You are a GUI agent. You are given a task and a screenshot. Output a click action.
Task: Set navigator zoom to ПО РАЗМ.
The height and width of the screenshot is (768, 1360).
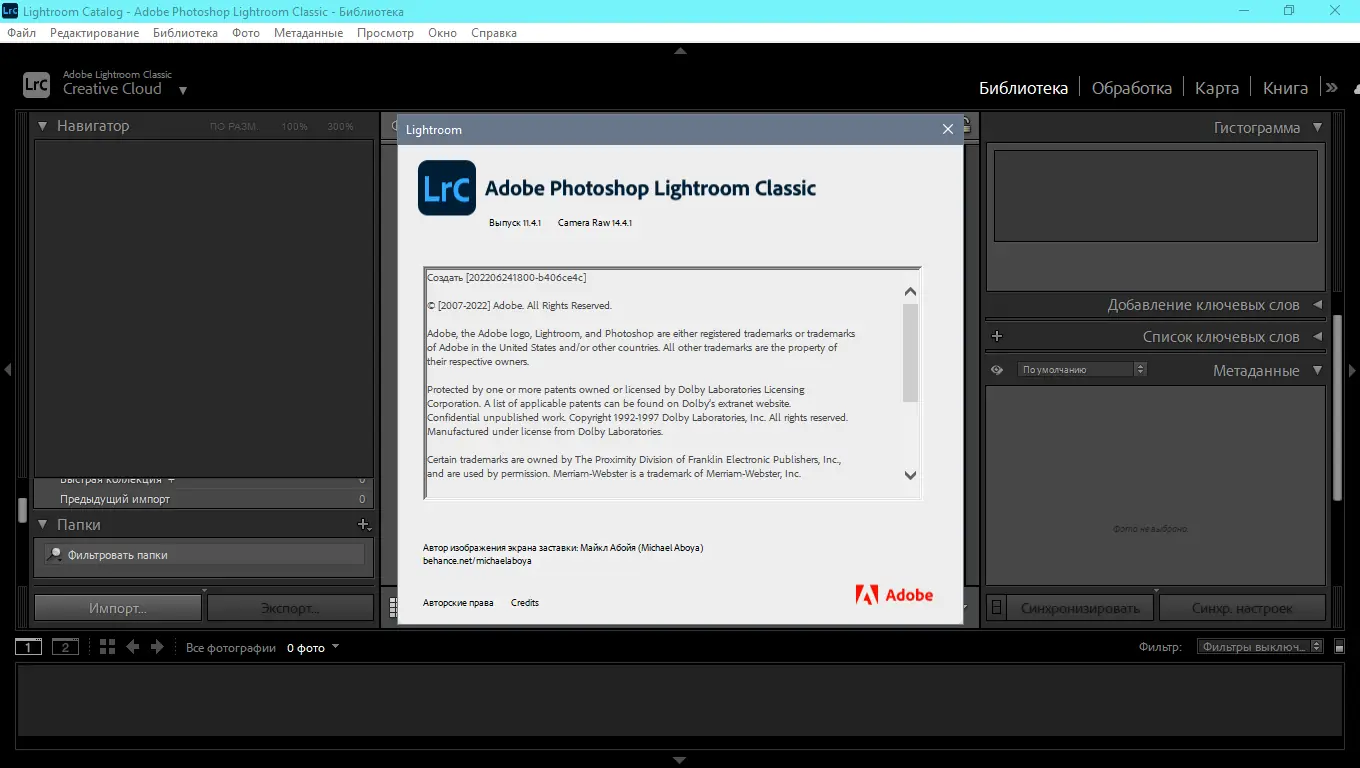click(x=233, y=127)
